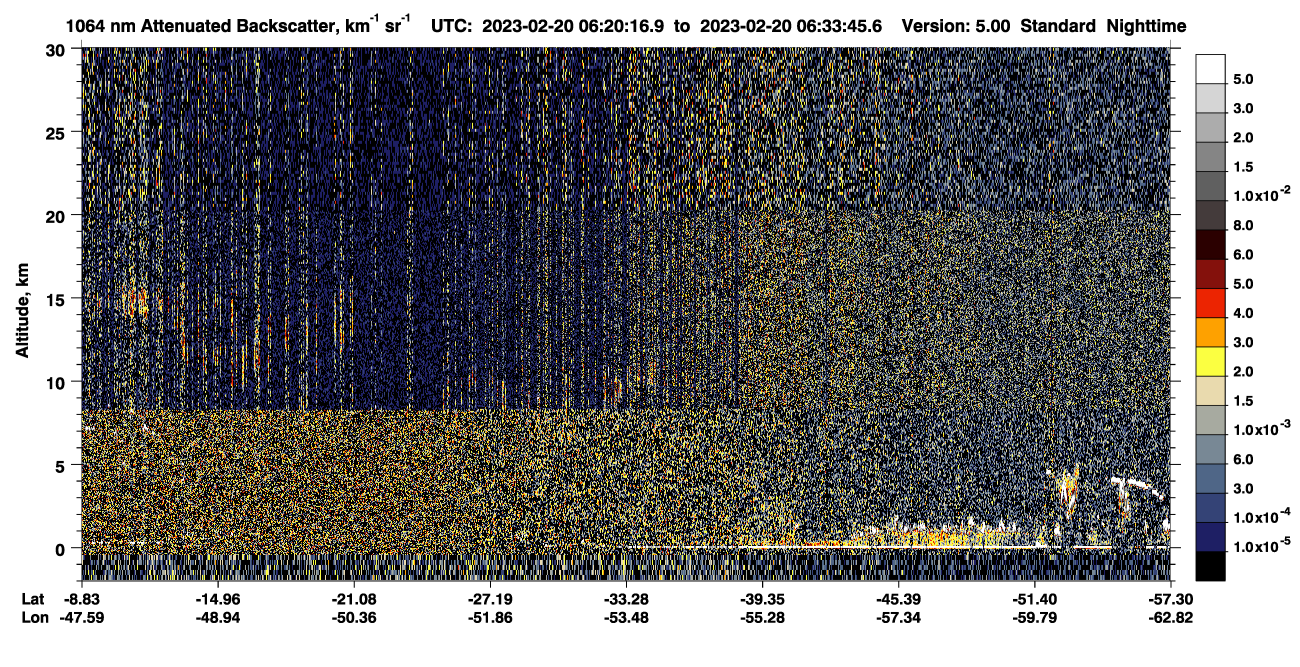Click altitude tick label '30'

[x=58, y=50]
